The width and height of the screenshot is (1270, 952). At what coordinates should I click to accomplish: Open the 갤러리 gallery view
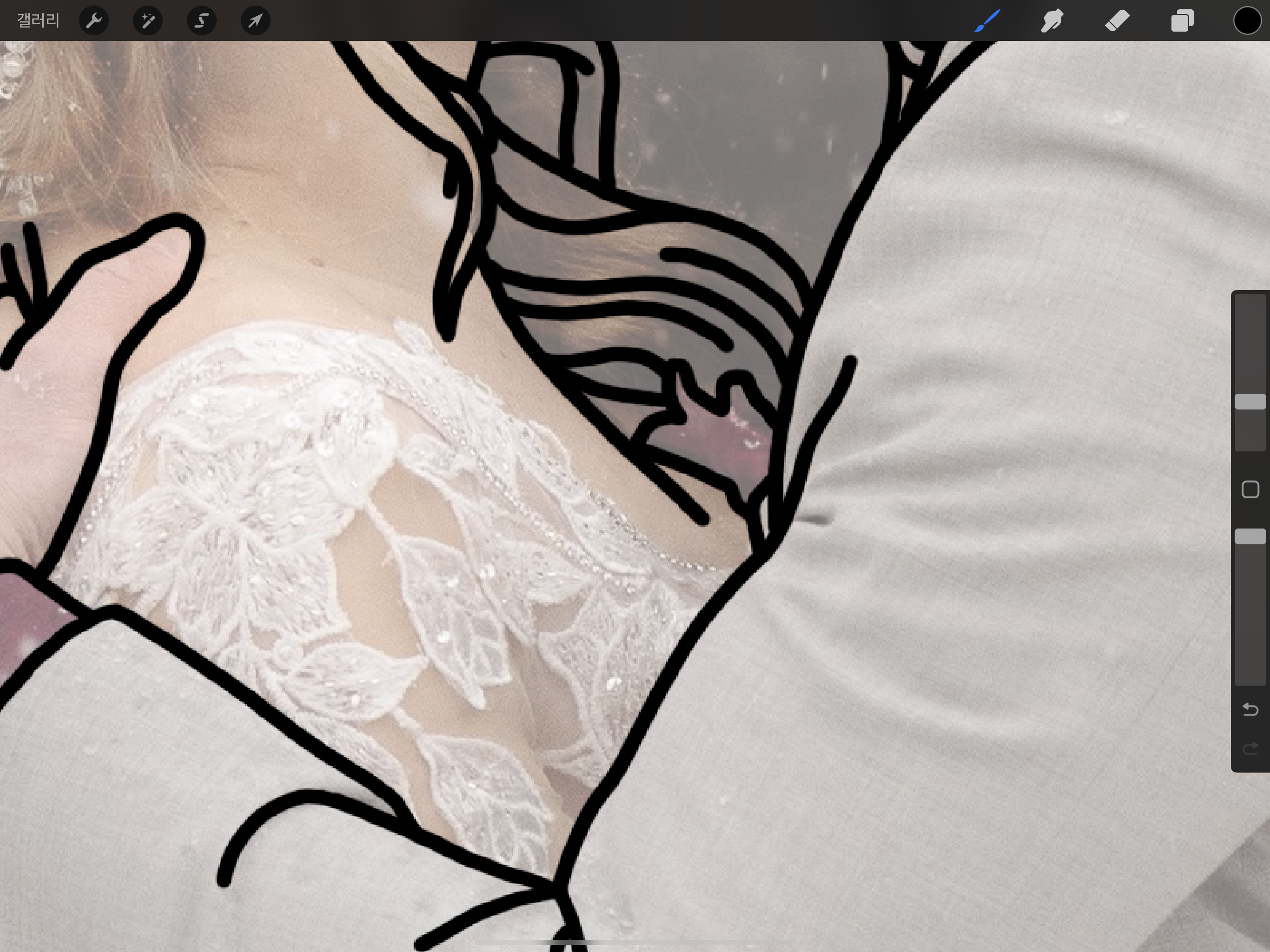click(x=38, y=20)
